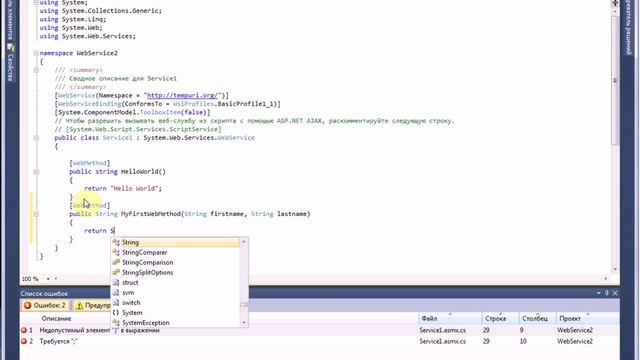
Task: Toggle the Ошибок: 2 errors filter
Action: pyautogui.click(x=44, y=305)
